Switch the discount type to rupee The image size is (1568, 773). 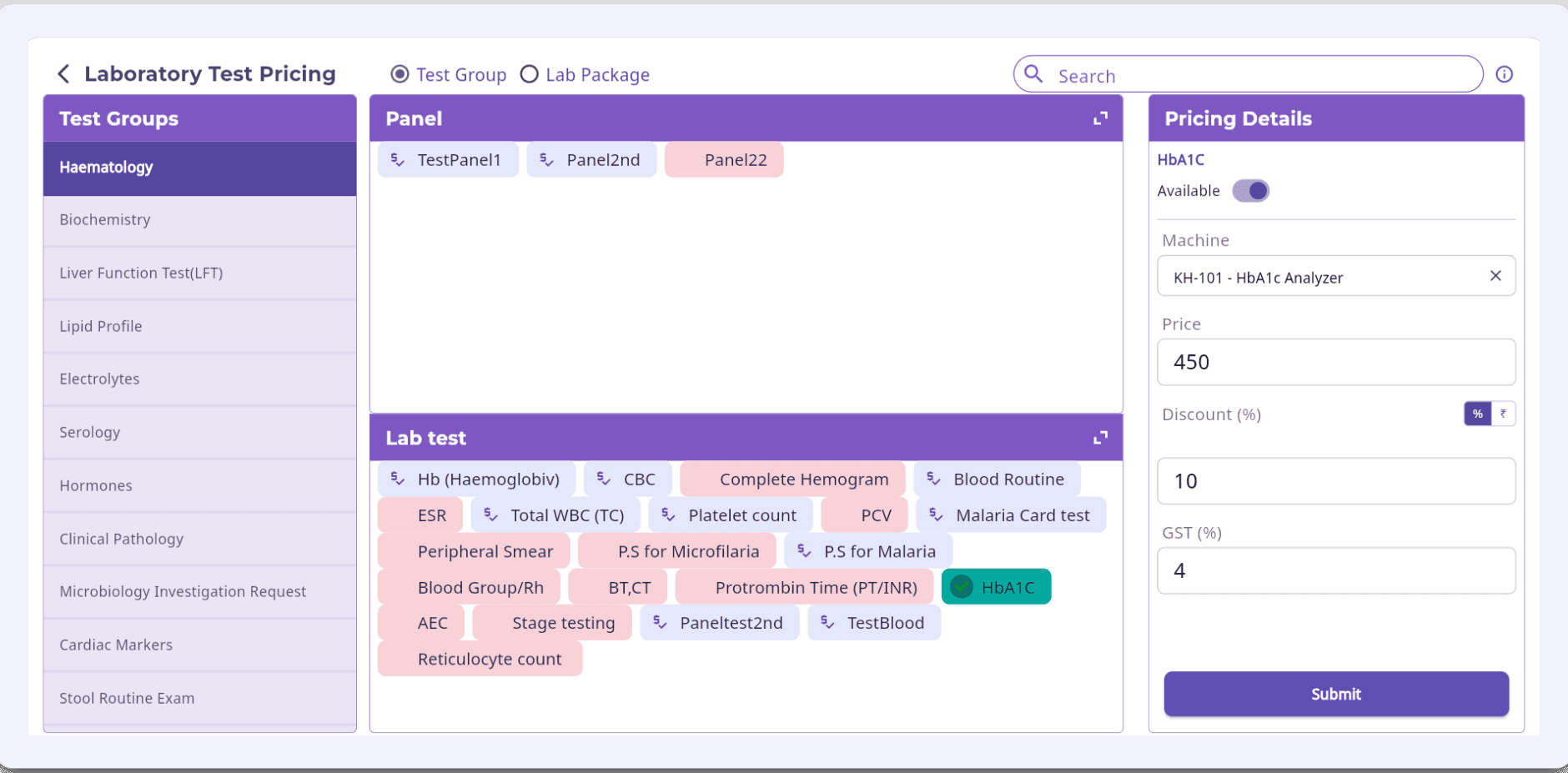point(1503,414)
